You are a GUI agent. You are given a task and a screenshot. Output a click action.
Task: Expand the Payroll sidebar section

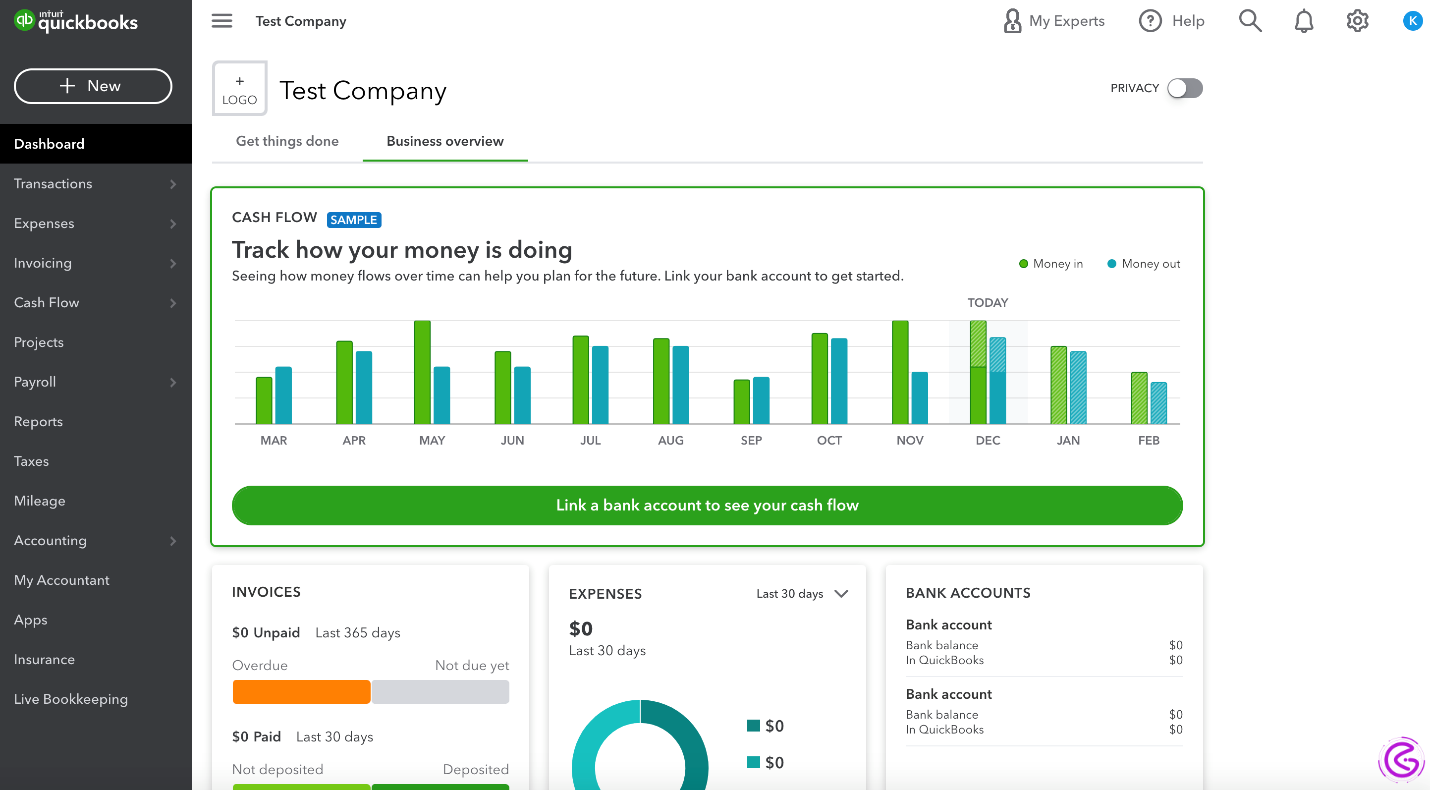pos(95,381)
